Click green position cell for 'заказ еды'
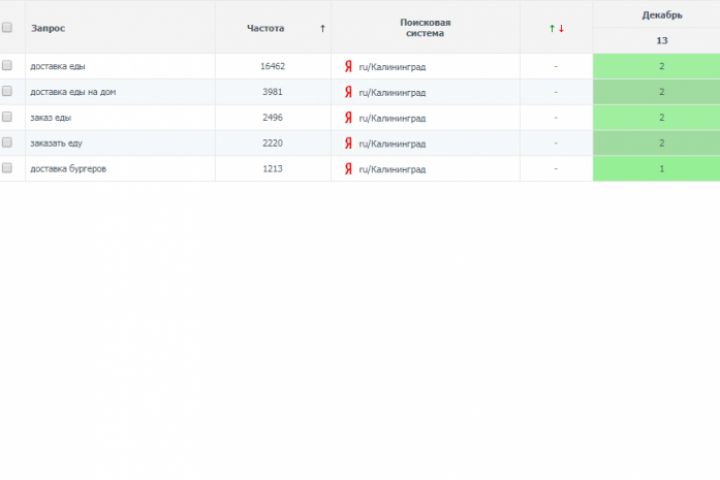Viewport: 720px width, 480px height. pyautogui.click(x=657, y=118)
